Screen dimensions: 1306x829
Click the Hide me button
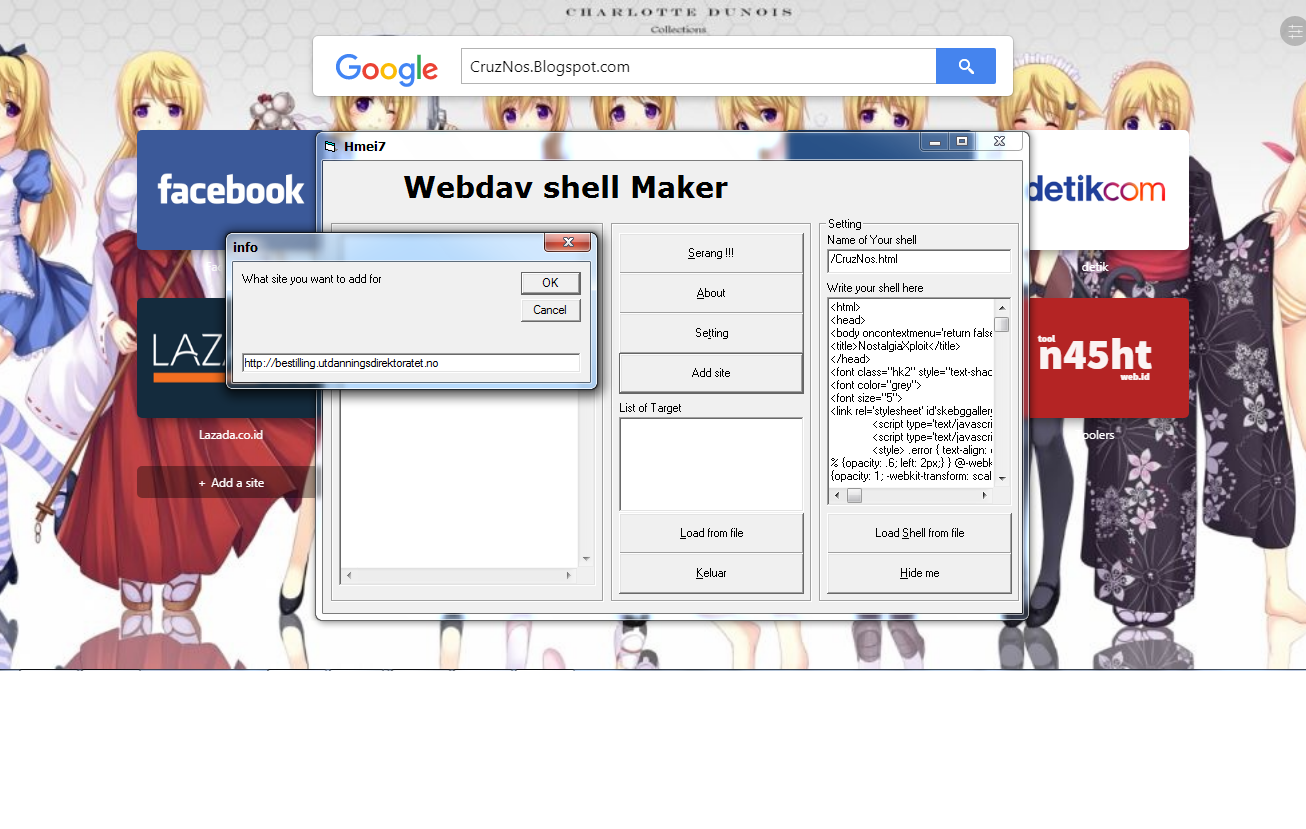[x=919, y=573]
